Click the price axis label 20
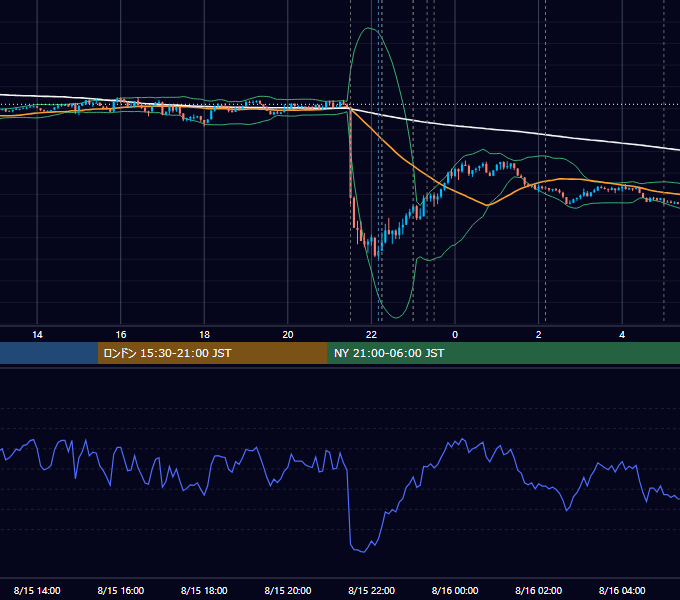This screenshot has width=680, height=600. click(x=288, y=335)
